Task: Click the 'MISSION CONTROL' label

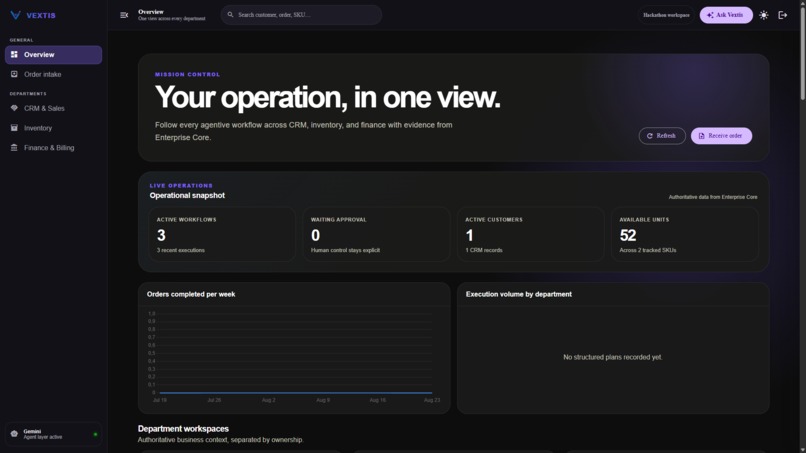Action: [187, 75]
